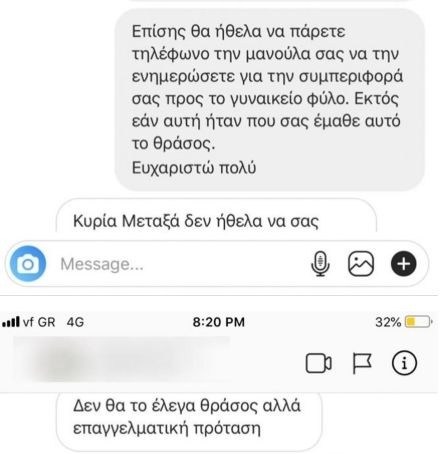Tap the 8:20 PM clock
Screen dimensions: 447x454
(x=218, y=322)
